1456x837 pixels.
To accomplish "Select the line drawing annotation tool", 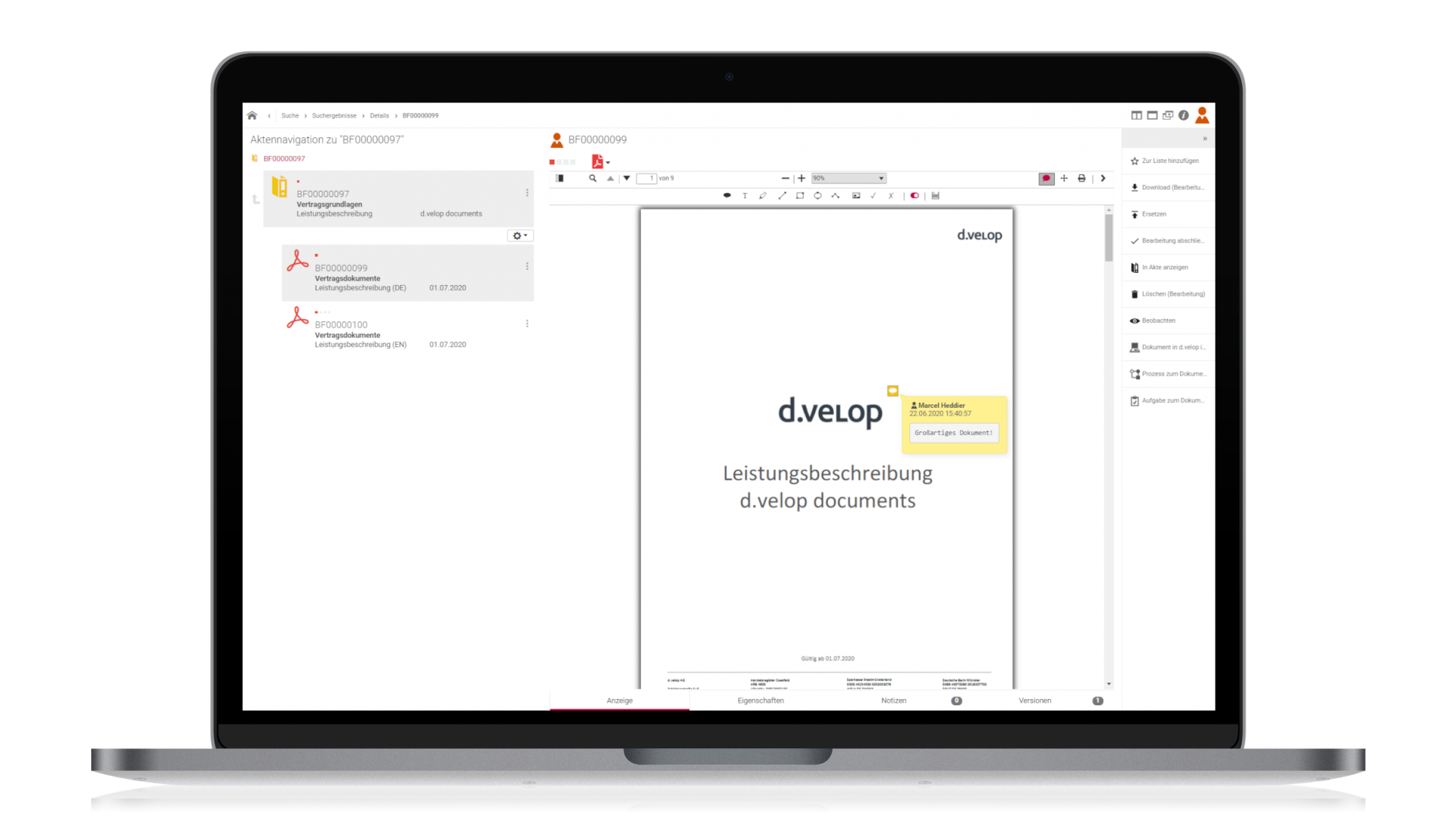I will pos(782,196).
